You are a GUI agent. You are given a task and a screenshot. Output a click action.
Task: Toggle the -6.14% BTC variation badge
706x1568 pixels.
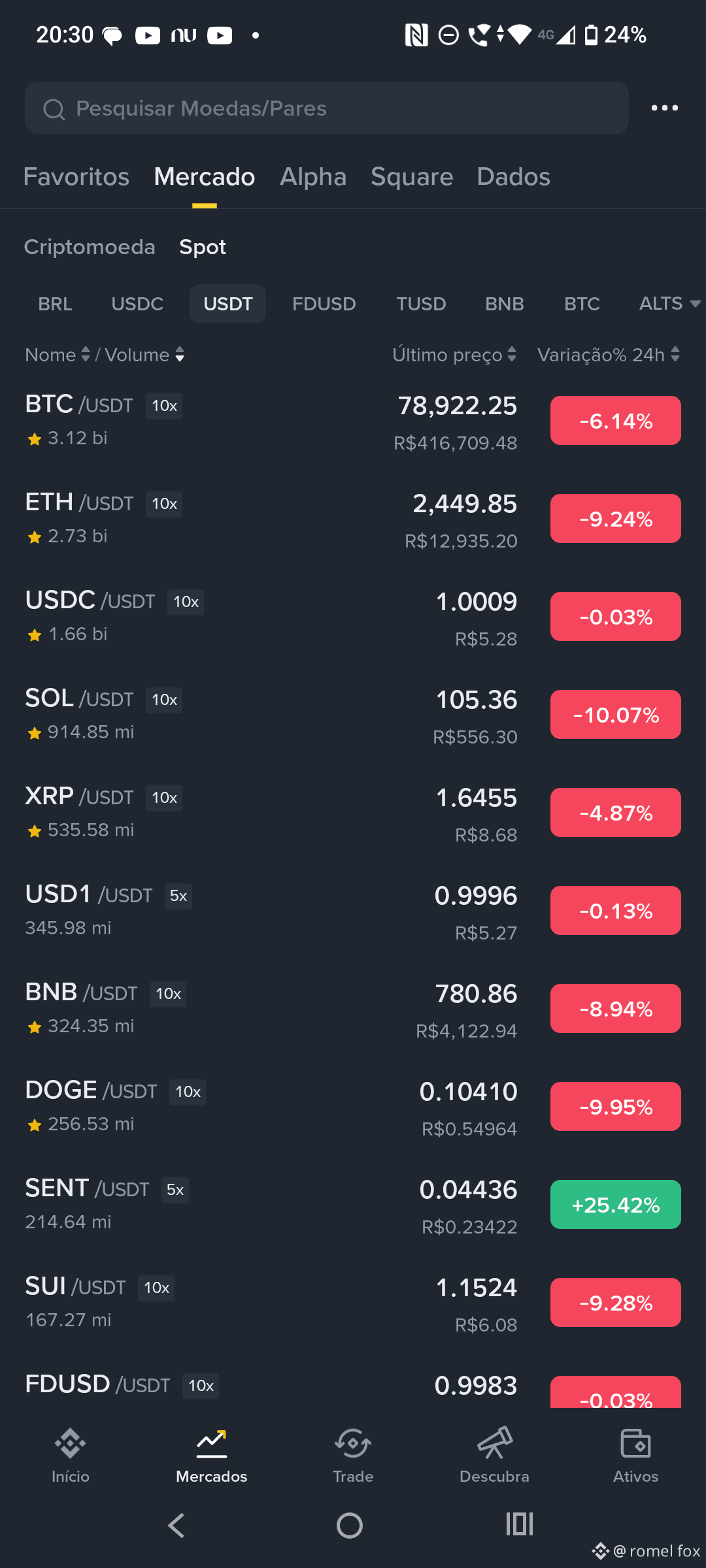(616, 421)
